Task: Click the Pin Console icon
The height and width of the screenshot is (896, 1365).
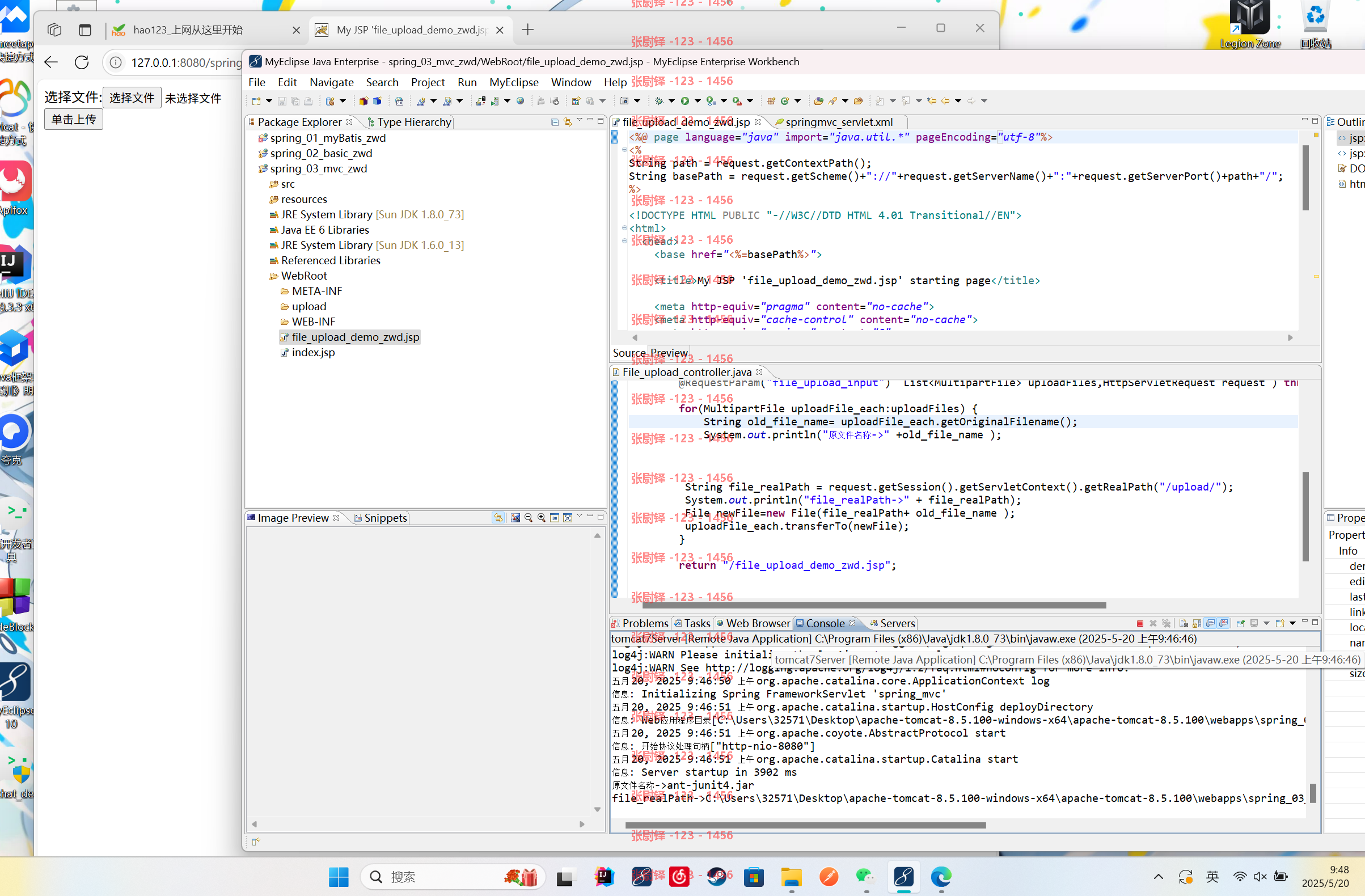Action: (1241, 624)
